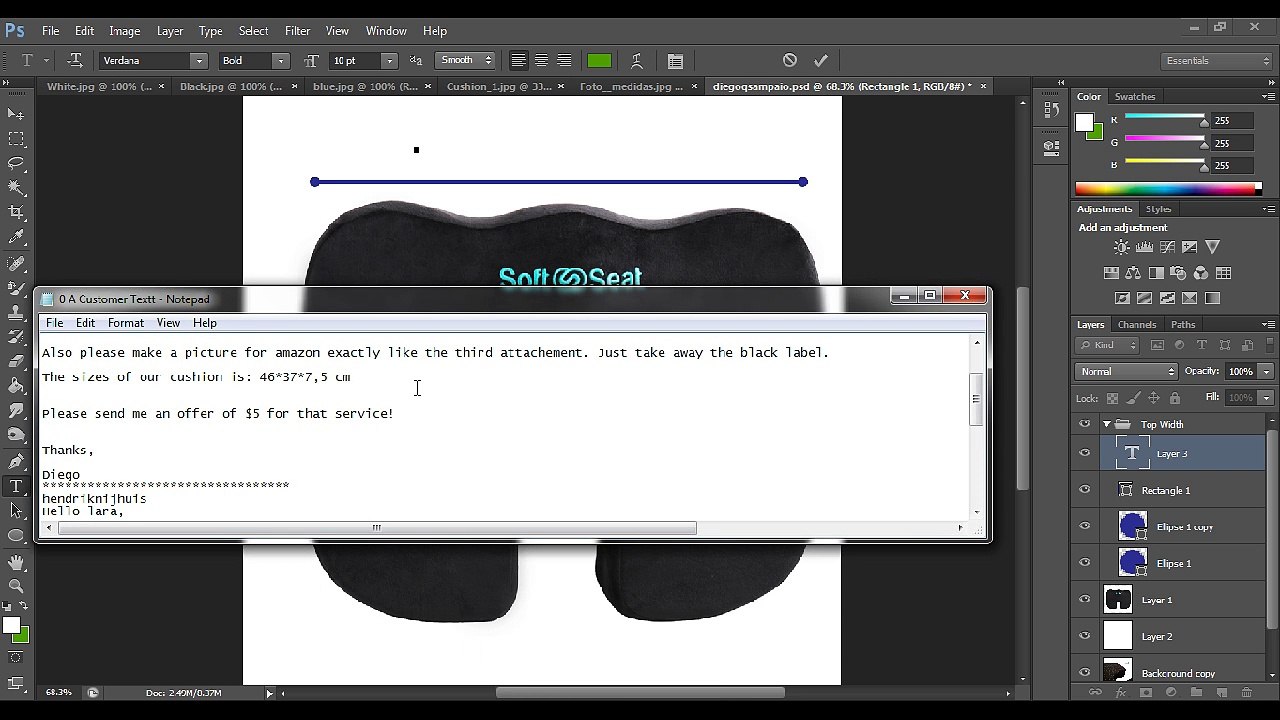Toggle layer filtering switch on or off
Screen dimensions: 1280x720
tap(1268, 346)
